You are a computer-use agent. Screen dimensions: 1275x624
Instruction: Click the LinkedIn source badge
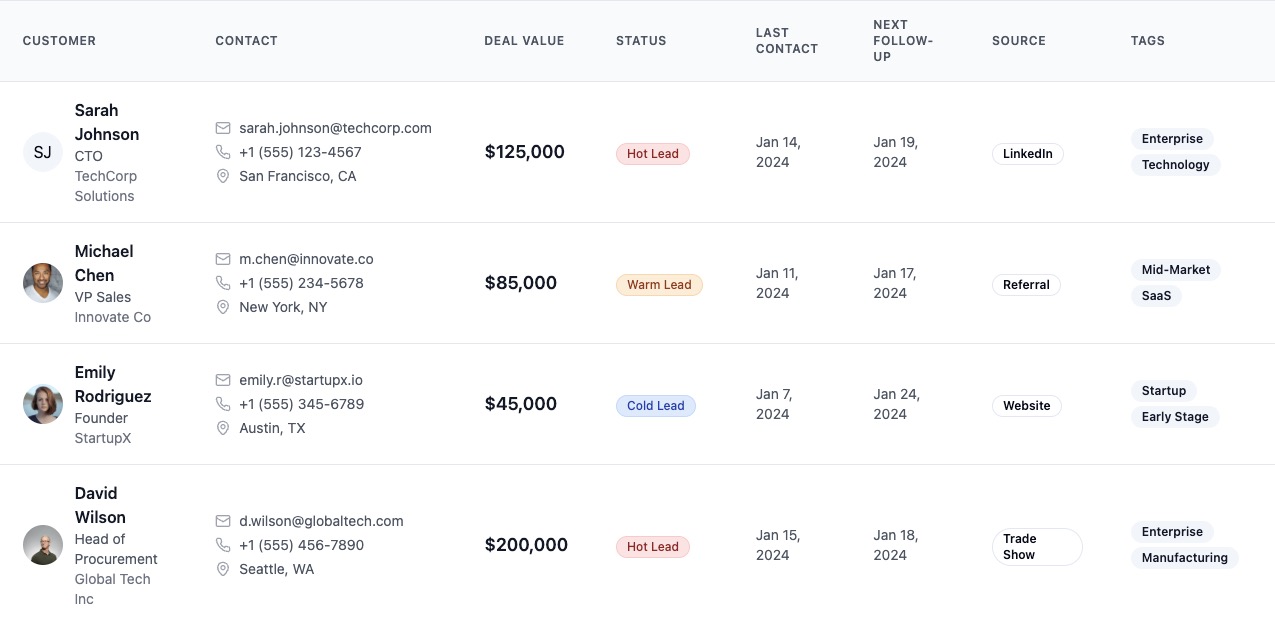(1028, 154)
